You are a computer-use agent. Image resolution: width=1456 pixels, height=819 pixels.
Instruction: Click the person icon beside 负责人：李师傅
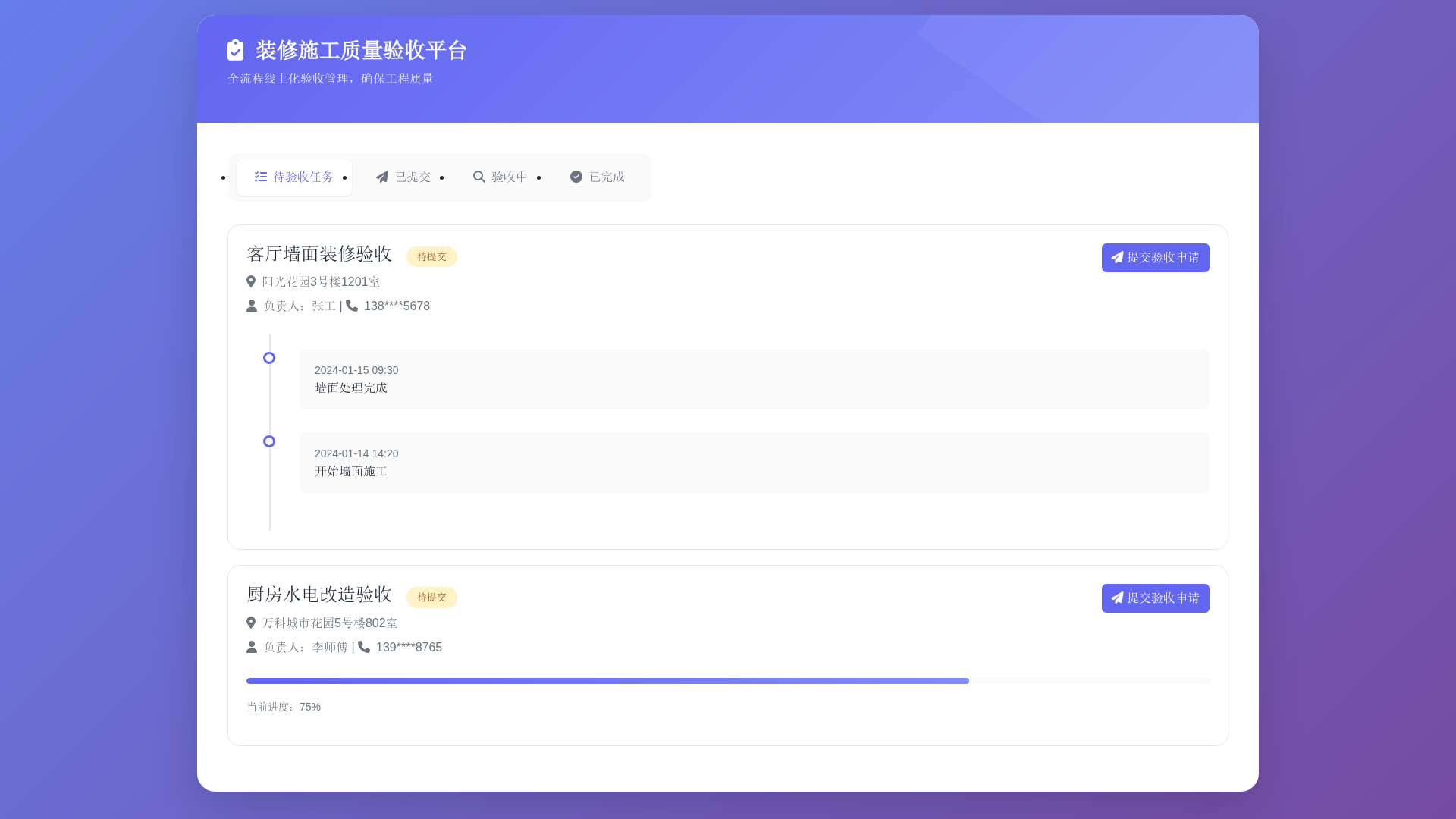[x=250, y=647]
